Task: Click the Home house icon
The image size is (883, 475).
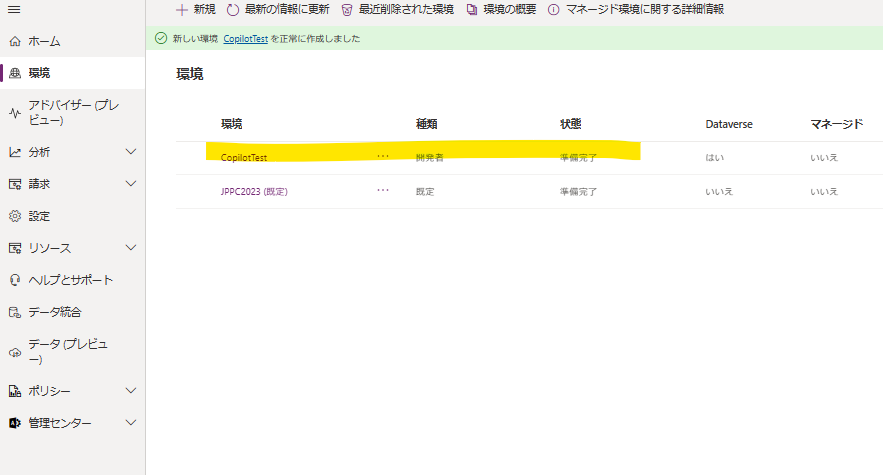Action: coord(15,41)
